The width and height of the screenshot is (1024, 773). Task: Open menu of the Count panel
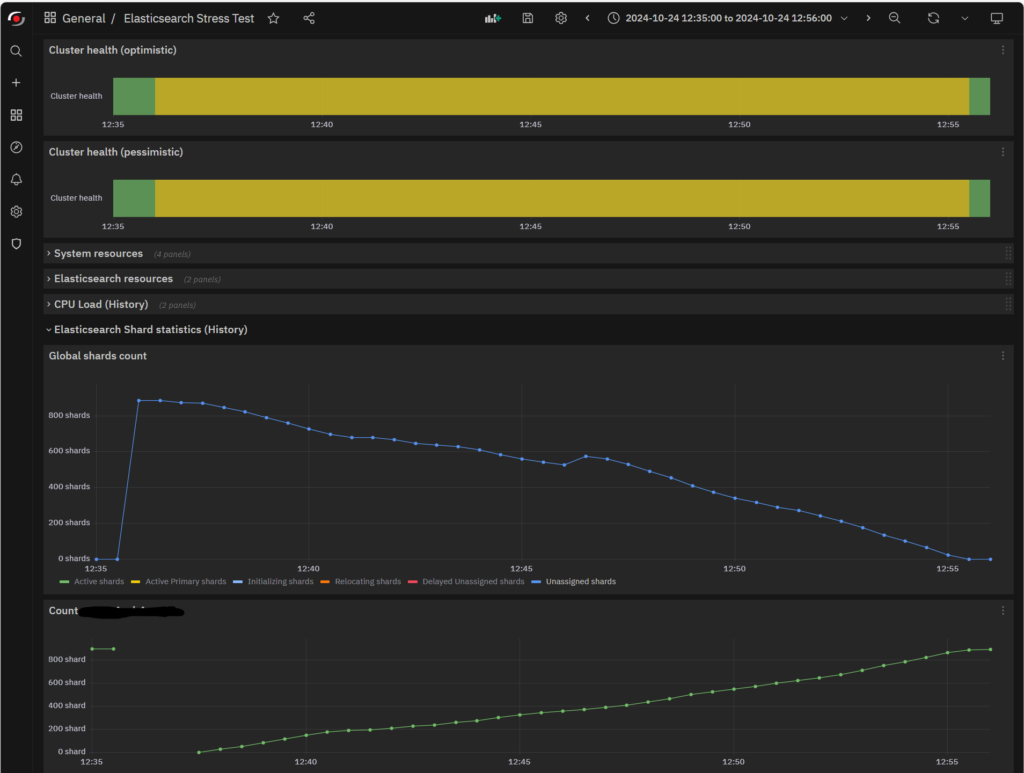[1003, 610]
